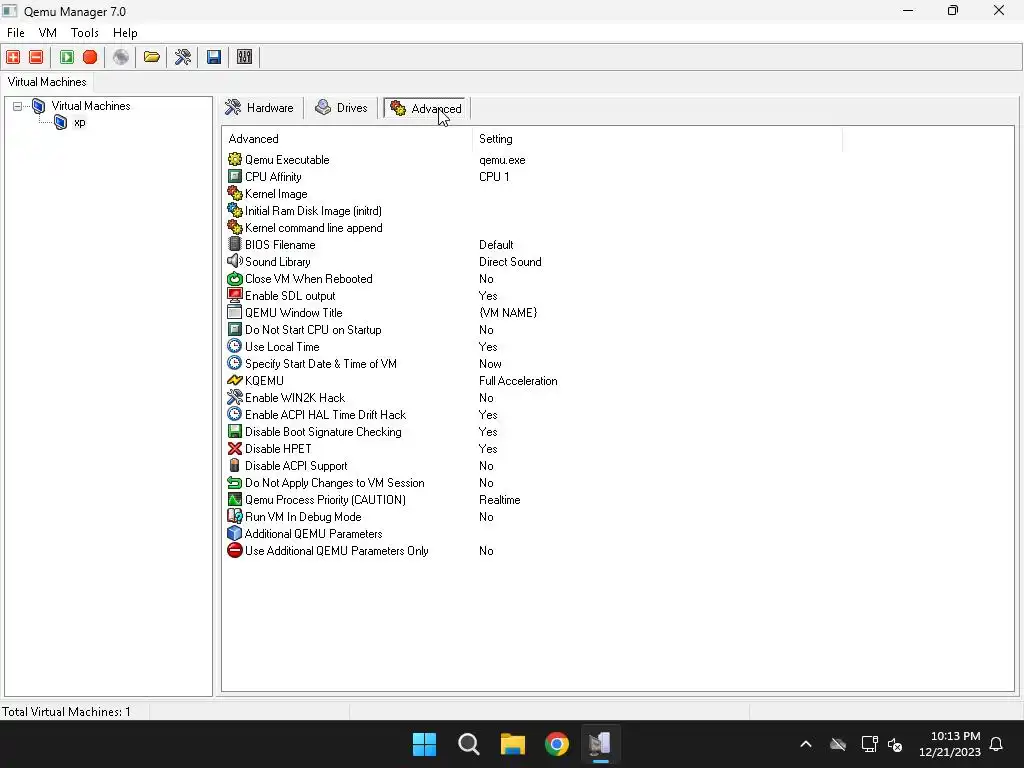Click the Direct Sound value
Viewport: 1024px width, 768px height.
coord(510,261)
